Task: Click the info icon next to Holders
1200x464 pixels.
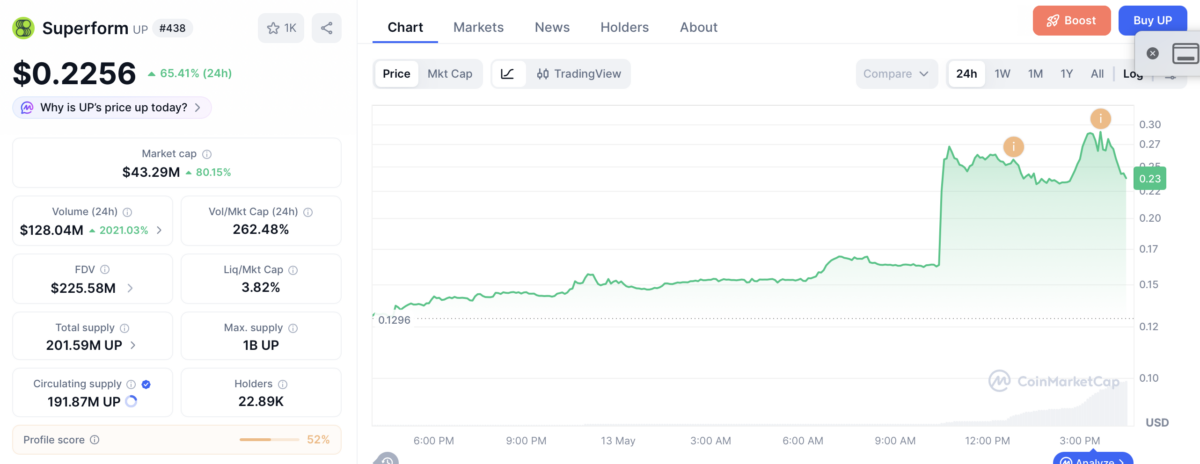Action: 282,384
